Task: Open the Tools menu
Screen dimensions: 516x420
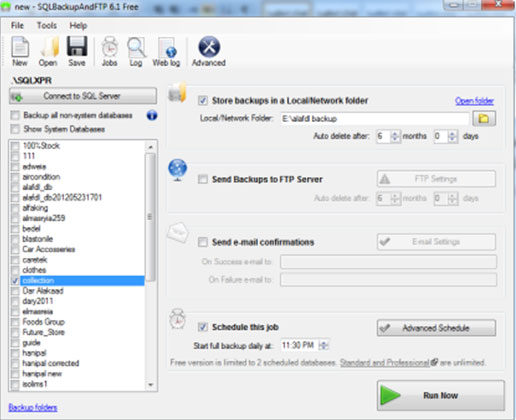Action: pyautogui.click(x=47, y=26)
